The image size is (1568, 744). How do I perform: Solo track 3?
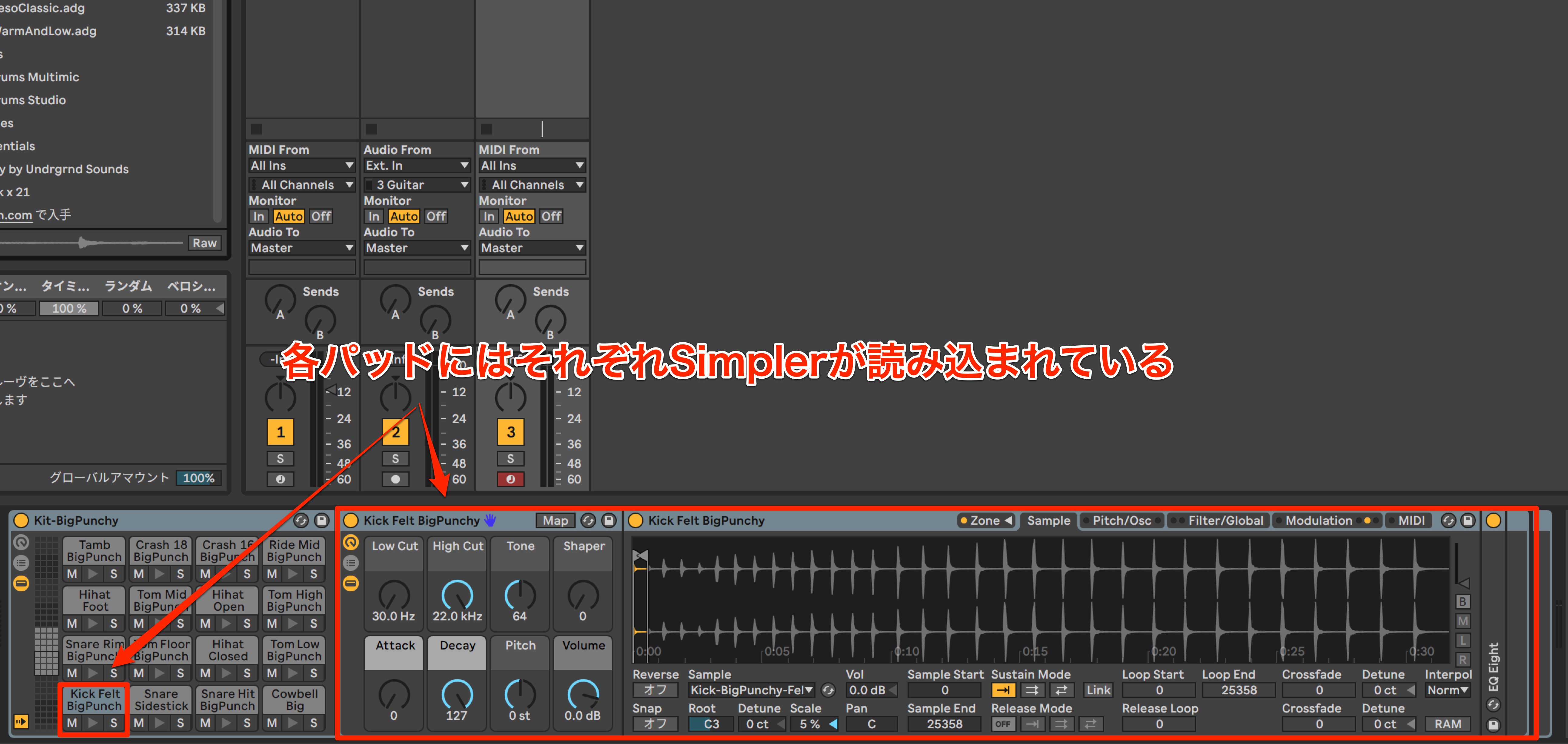pyautogui.click(x=511, y=458)
